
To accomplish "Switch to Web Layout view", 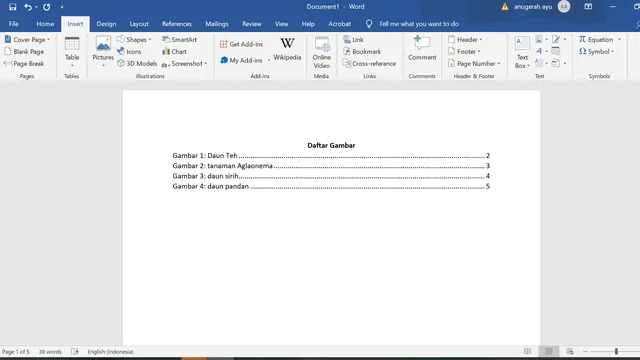I will pyautogui.click(x=570, y=351).
